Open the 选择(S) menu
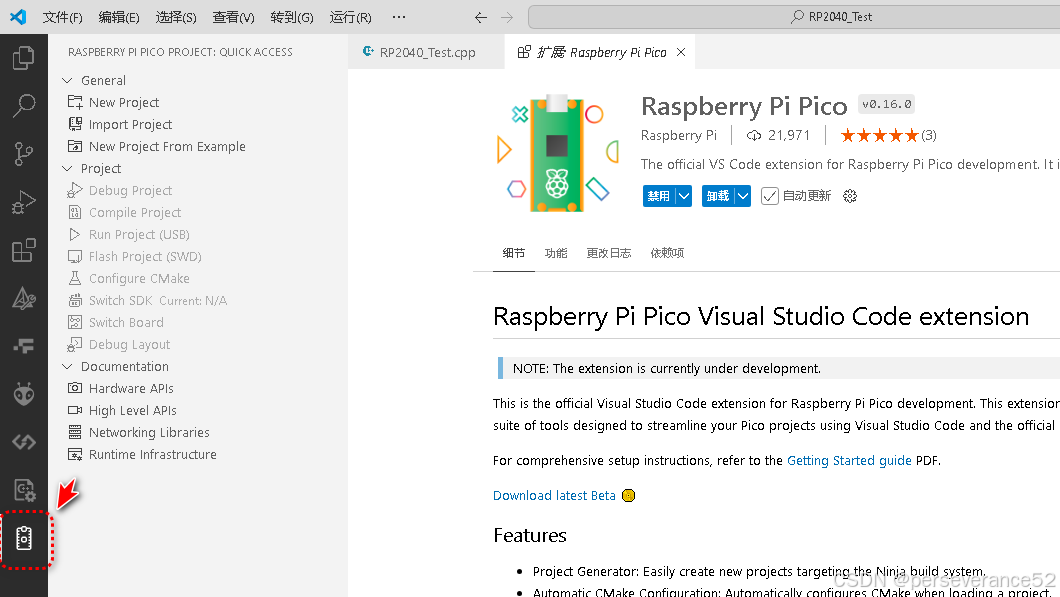 (x=176, y=17)
